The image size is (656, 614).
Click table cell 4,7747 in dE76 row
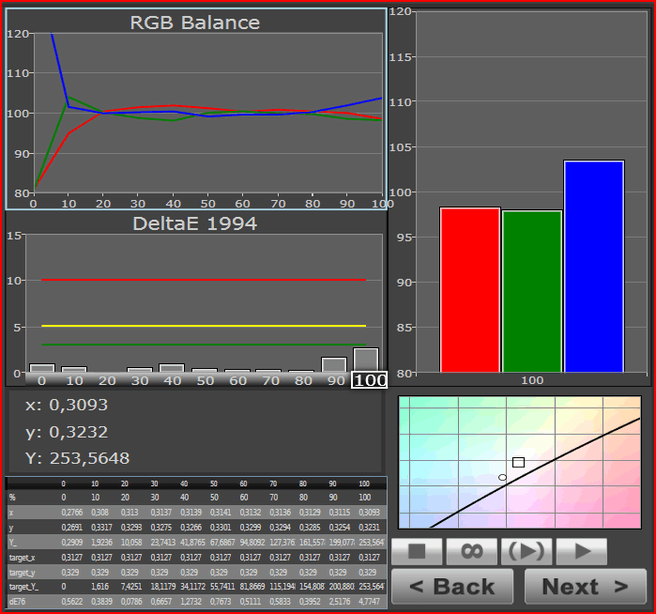(x=369, y=601)
